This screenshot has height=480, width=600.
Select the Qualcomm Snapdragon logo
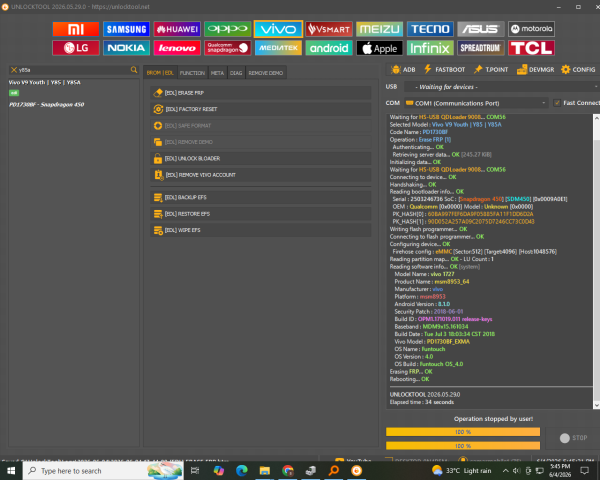pyautogui.click(x=228, y=48)
